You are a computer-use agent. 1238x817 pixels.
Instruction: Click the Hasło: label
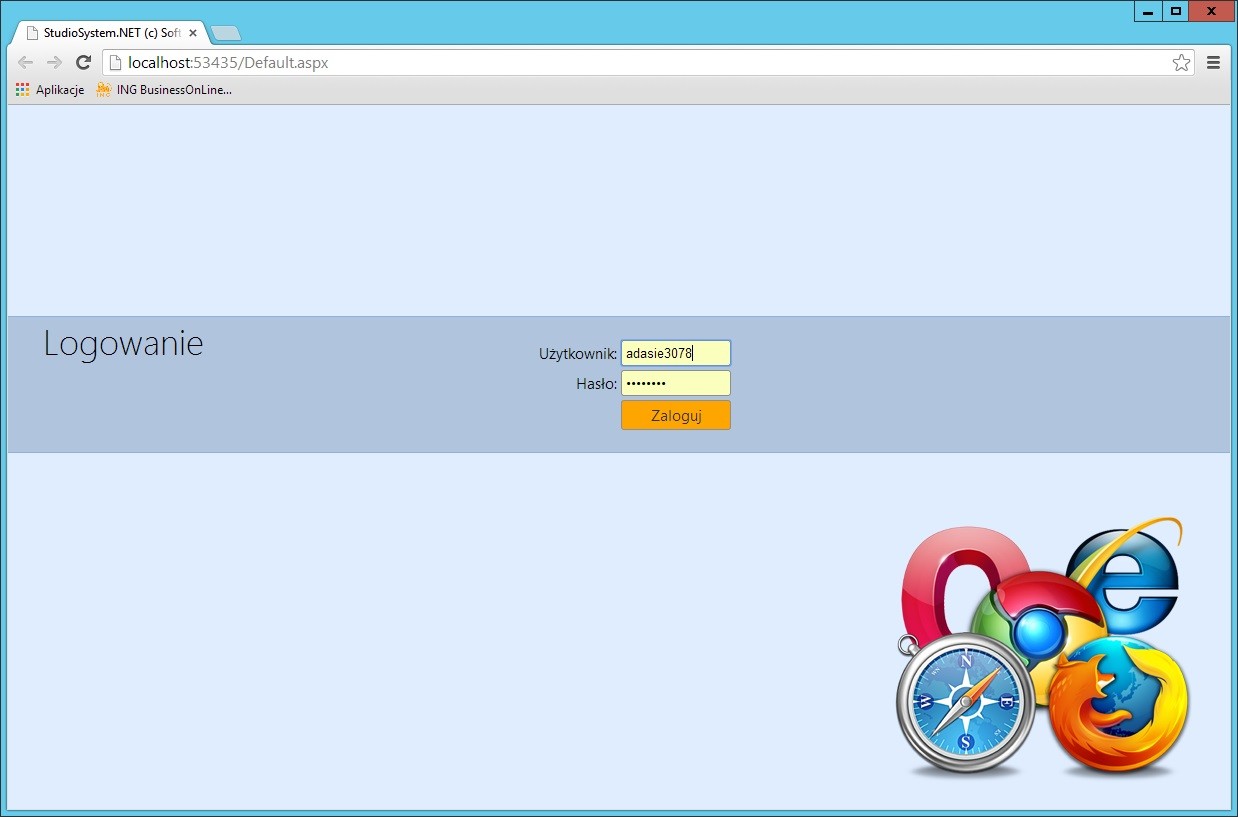coord(596,383)
